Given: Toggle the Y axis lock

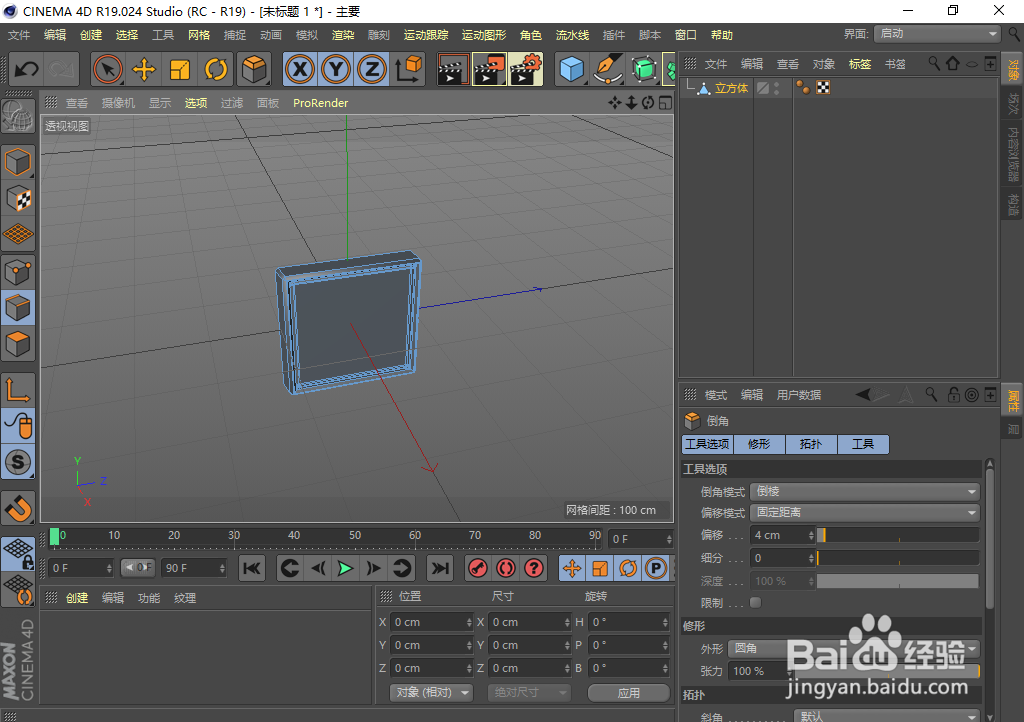Looking at the screenshot, I should click(x=335, y=70).
